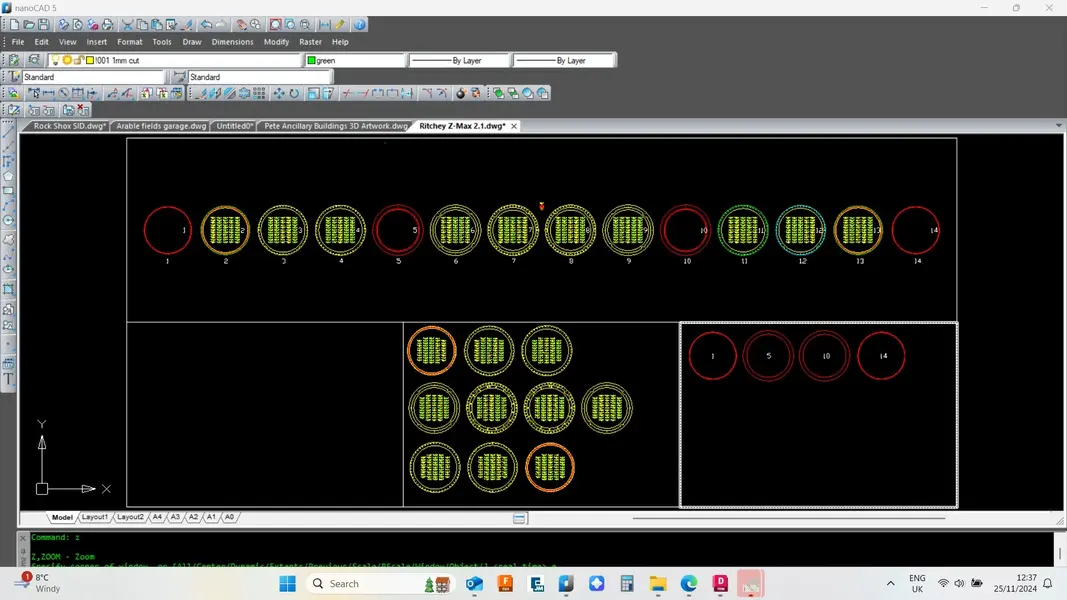Select the Polygon tool in the left toolbar
The width and height of the screenshot is (1067, 600).
pyautogui.click(x=8, y=176)
